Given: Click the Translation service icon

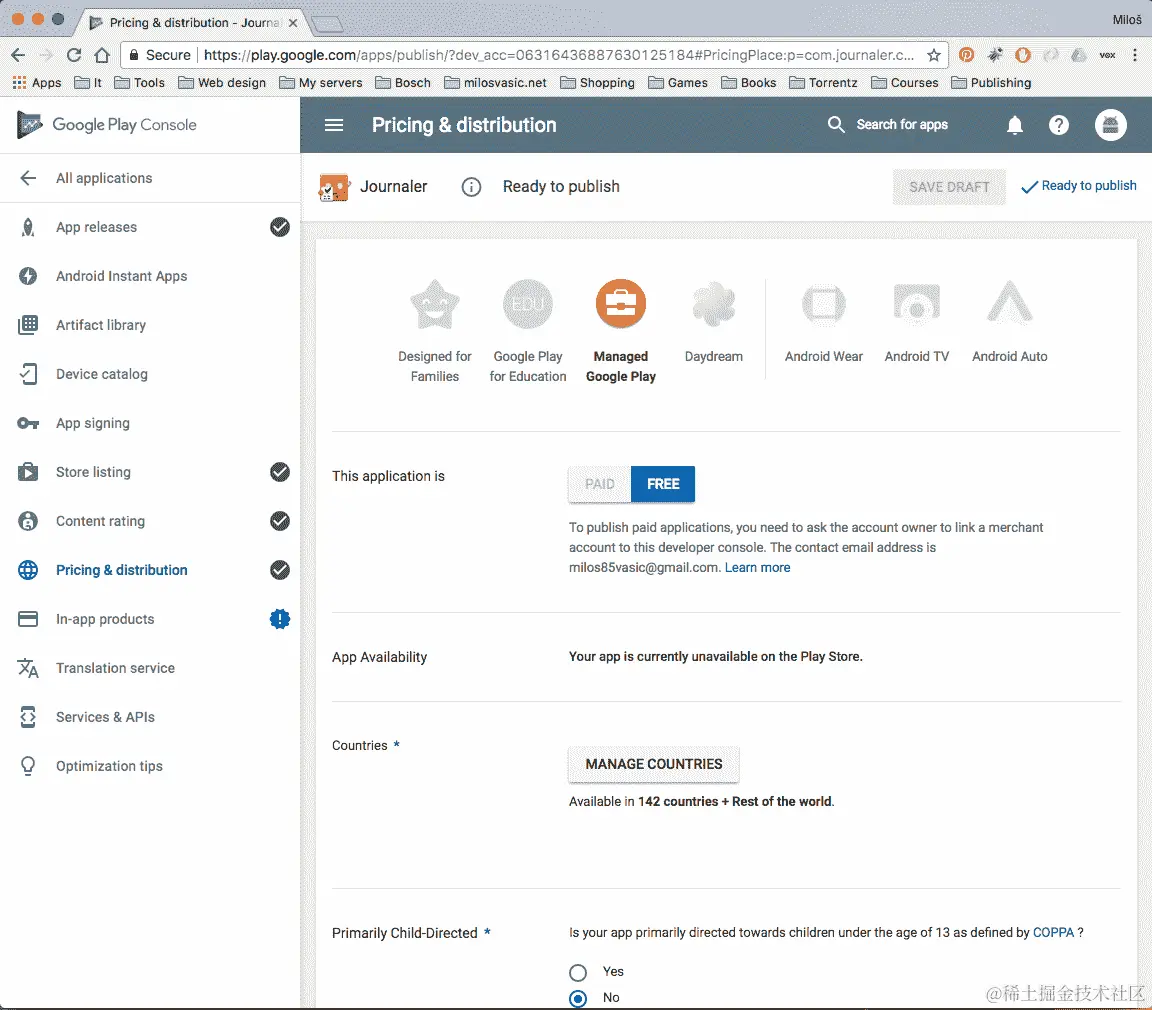Looking at the screenshot, I should [x=28, y=668].
